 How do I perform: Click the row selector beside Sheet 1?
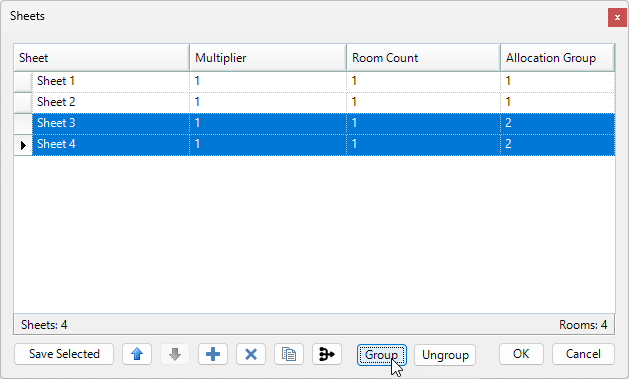click(x=23, y=81)
